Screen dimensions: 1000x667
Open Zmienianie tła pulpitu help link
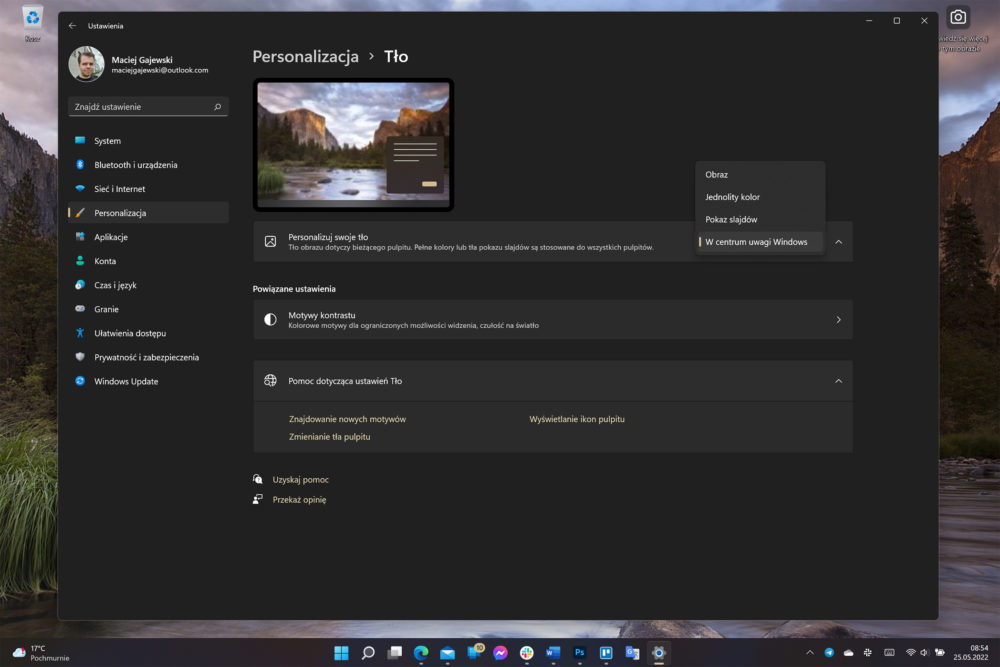(x=329, y=437)
